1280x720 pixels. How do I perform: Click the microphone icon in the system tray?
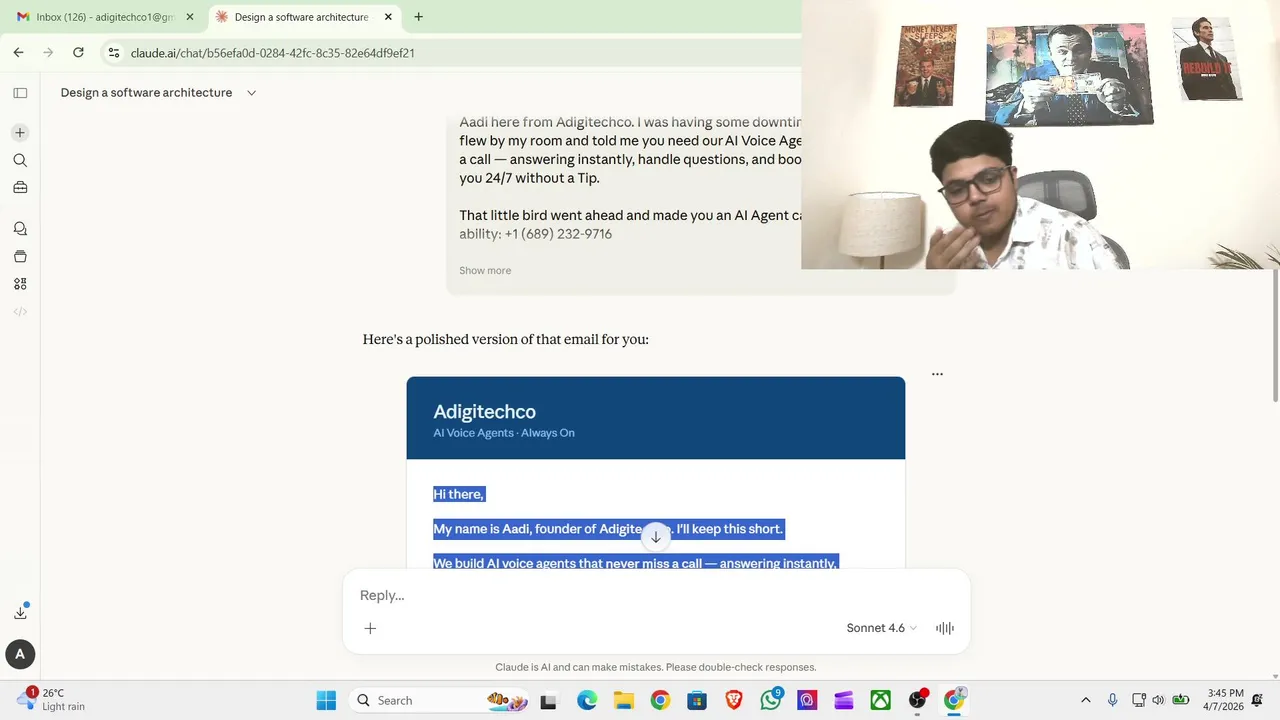tap(1112, 701)
